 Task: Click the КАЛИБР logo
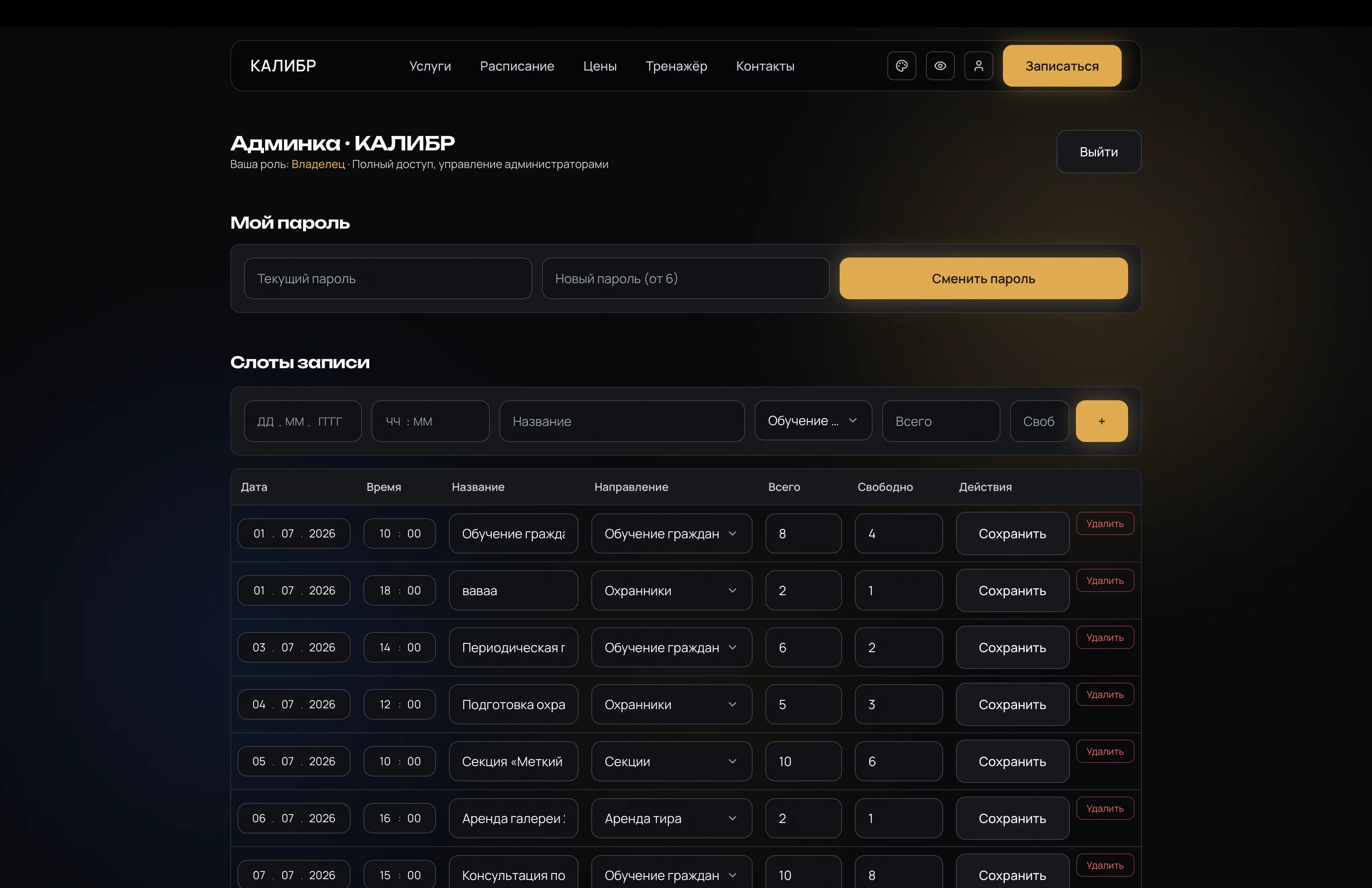point(283,66)
